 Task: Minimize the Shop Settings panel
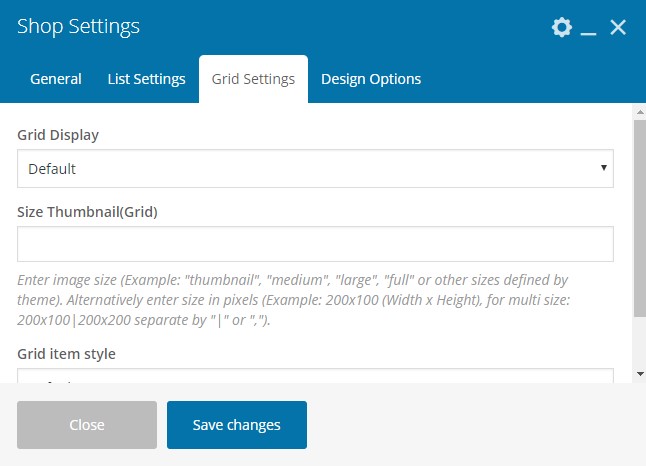click(x=589, y=30)
